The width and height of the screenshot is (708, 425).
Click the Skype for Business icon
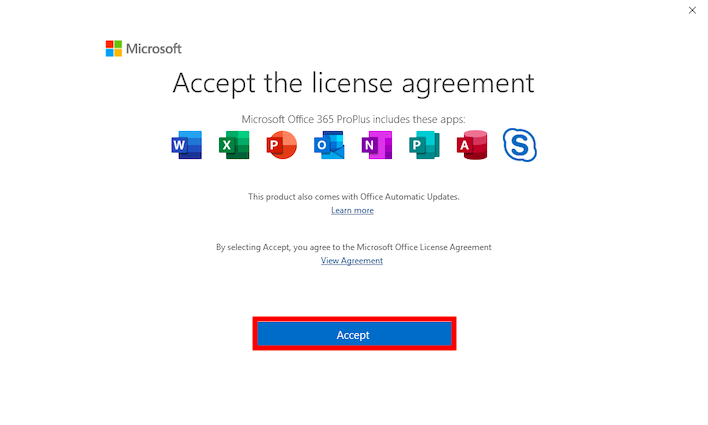pos(520,145)
